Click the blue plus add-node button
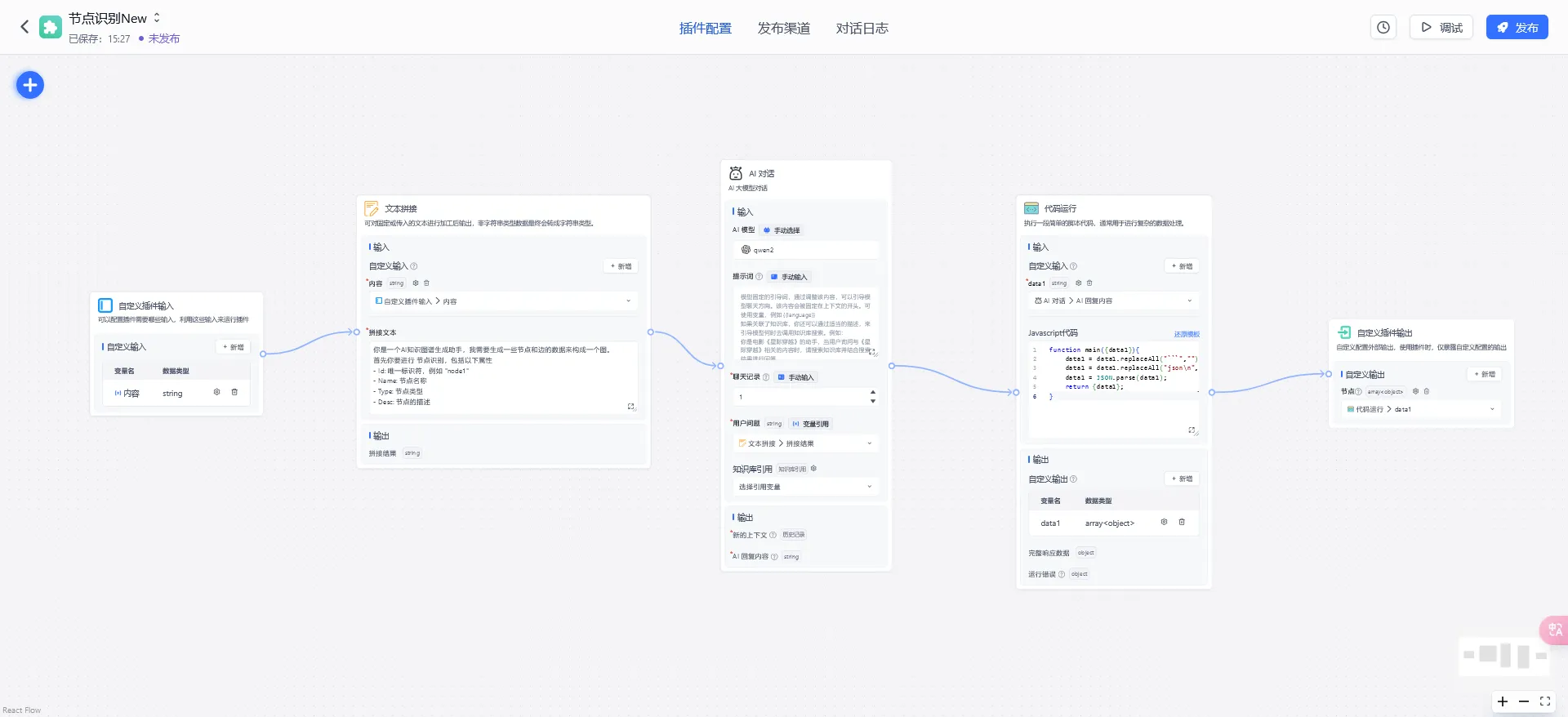Image resolution: width=1568 pixels, height=717 pixels. coord(30,85)
